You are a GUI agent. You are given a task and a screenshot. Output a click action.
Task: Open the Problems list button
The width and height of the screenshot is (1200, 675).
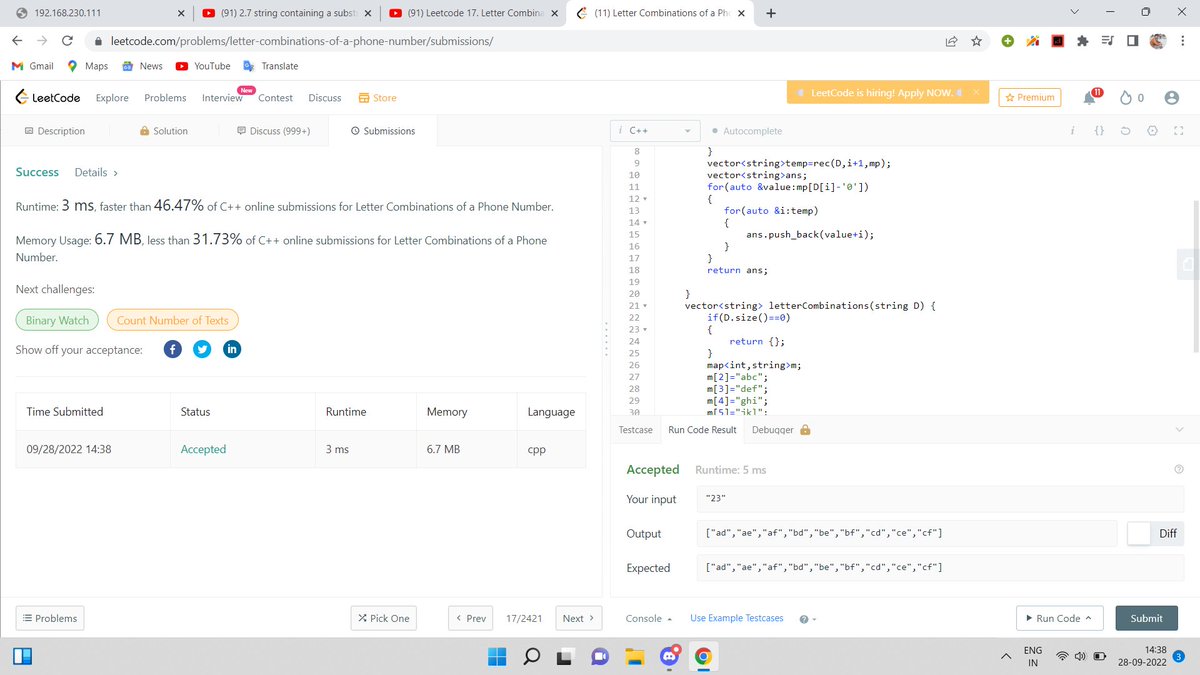tap(49, 618)
